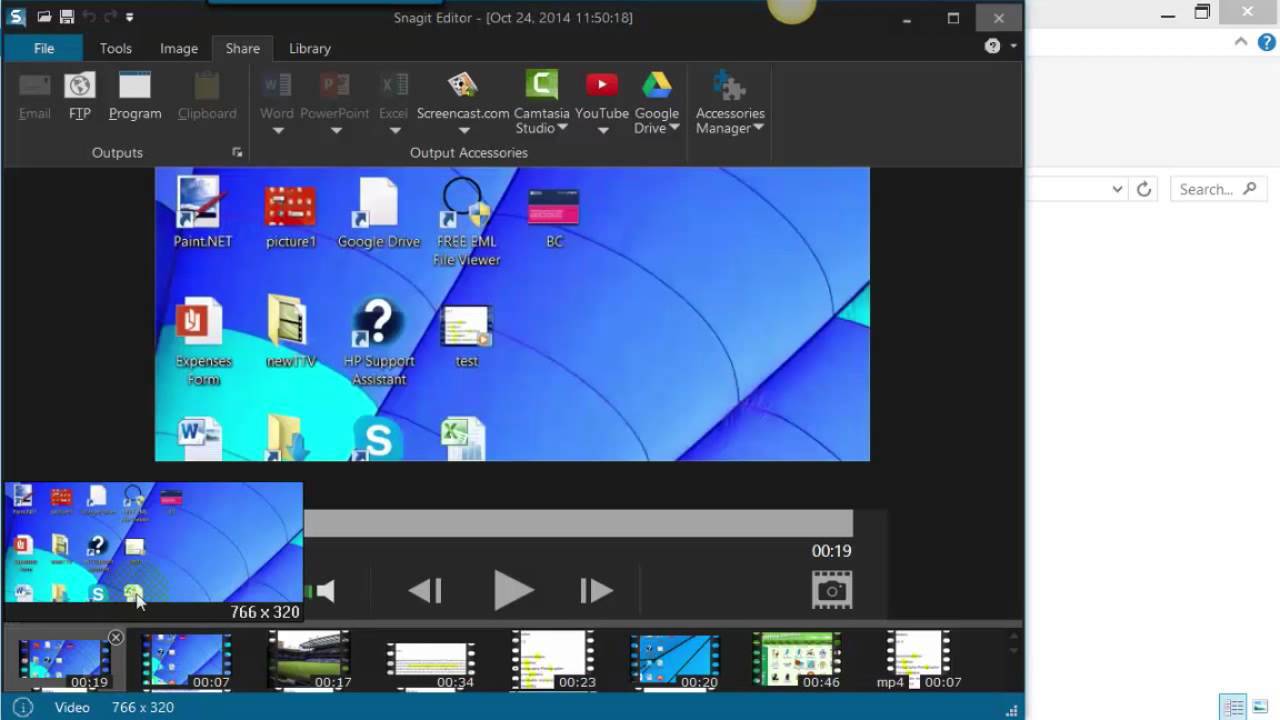
Task: Select the Share tab
Action: (x=242, y=48)
